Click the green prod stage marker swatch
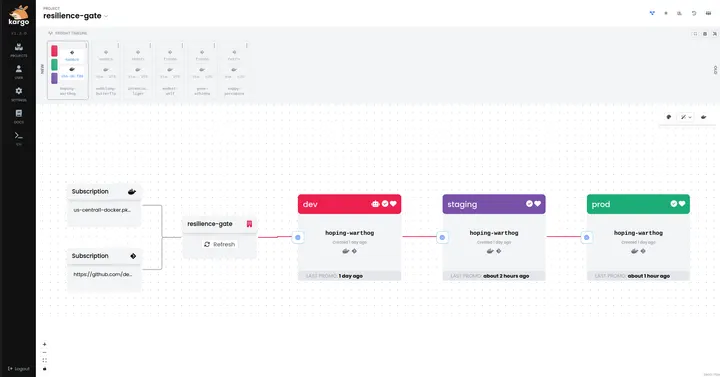Viewport: 720px width, 377px height. pos(54,65)
